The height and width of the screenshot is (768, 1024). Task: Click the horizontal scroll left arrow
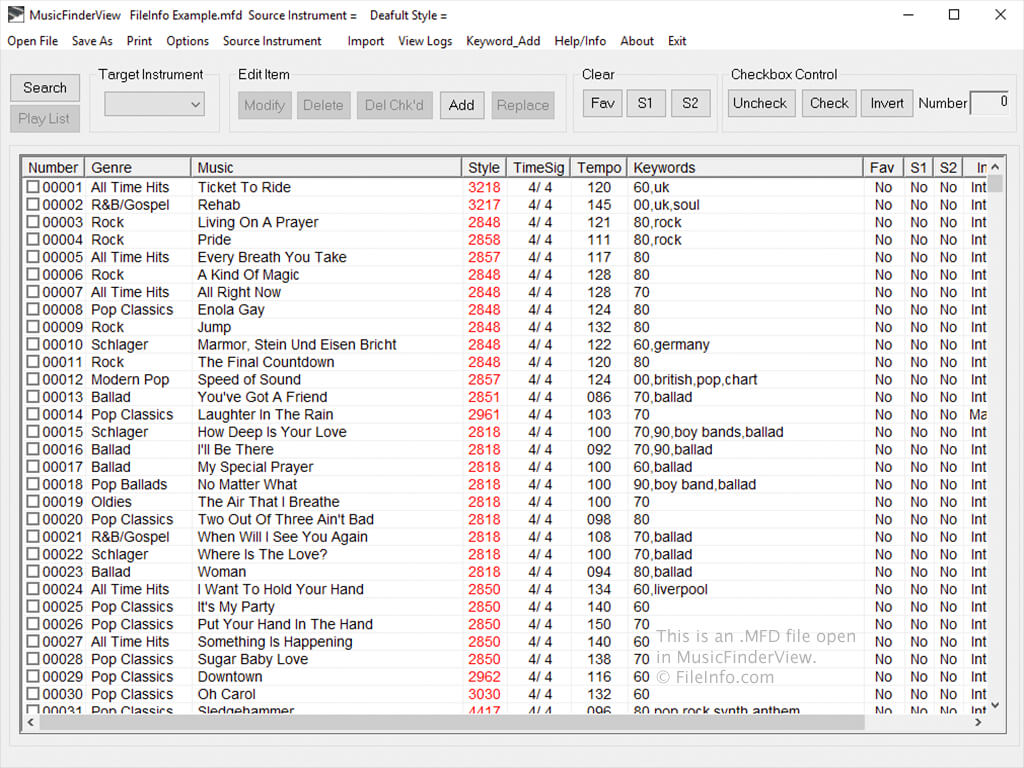(x=31, y=722)
